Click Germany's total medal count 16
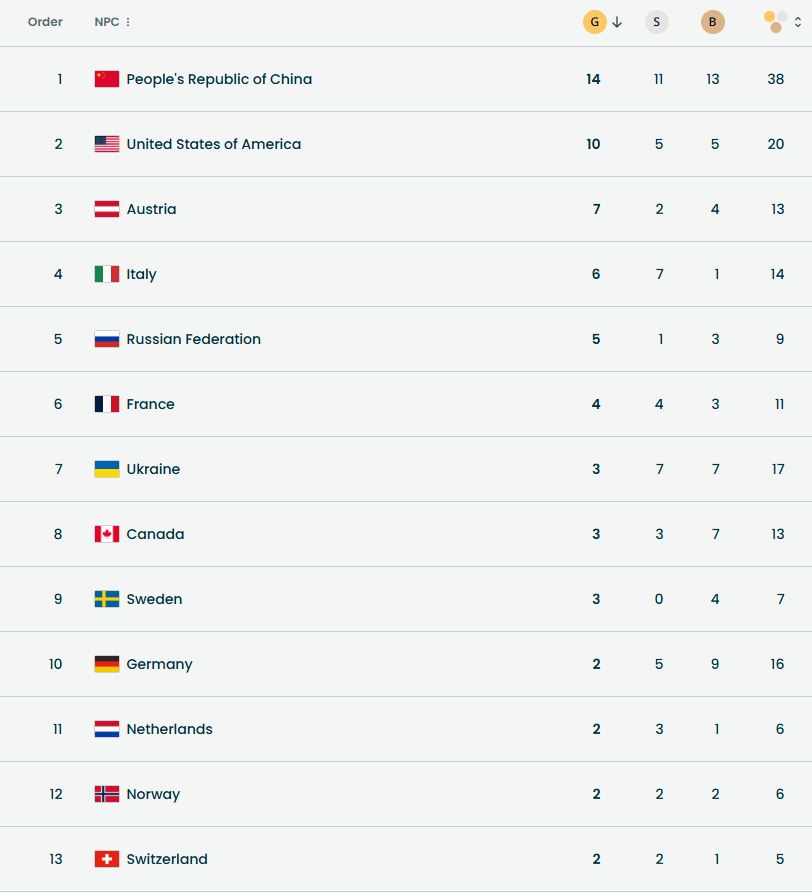 click(x=777, y=664)
